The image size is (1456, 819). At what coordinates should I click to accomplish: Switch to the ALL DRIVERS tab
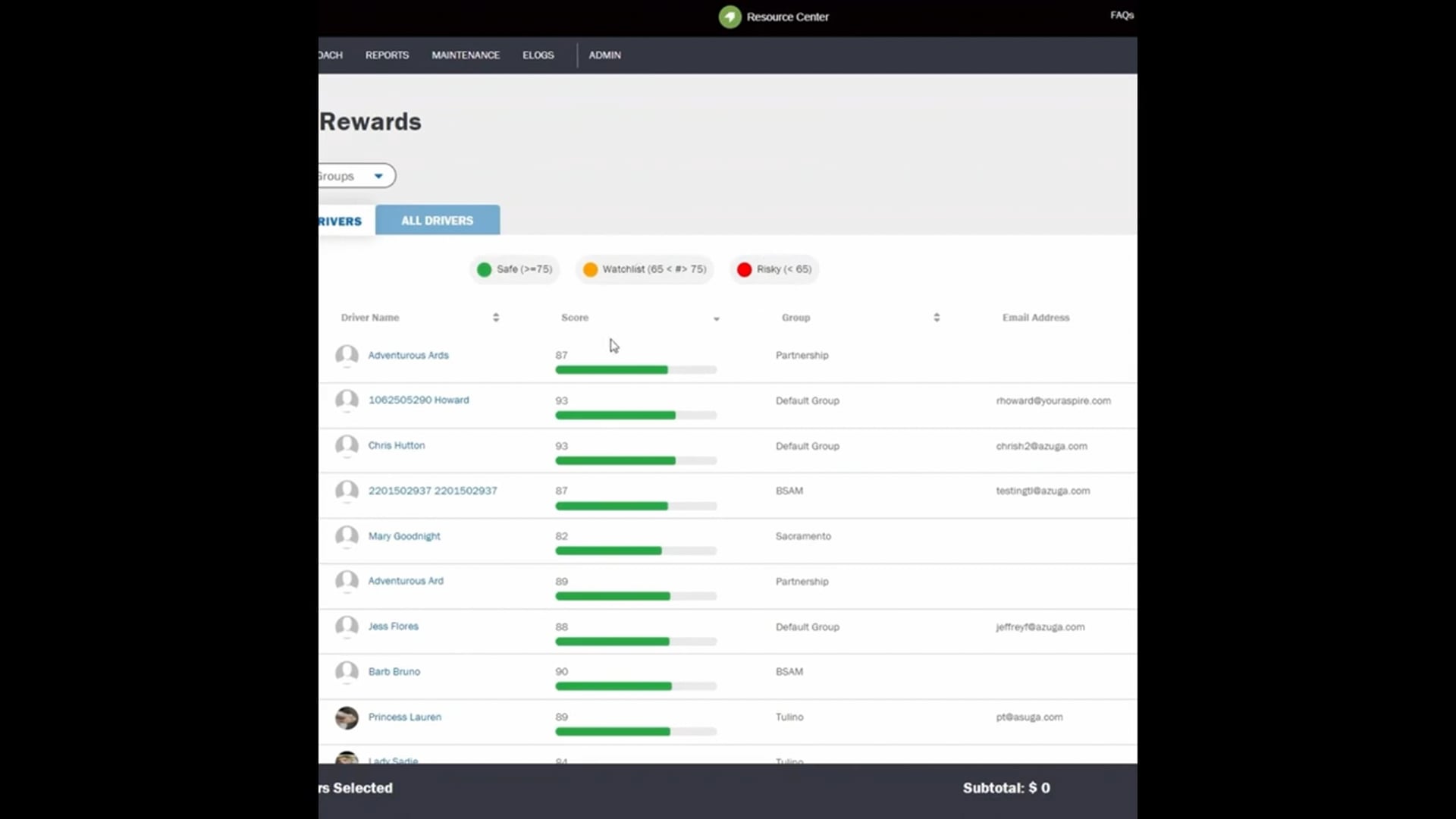(x=437, y=221)
